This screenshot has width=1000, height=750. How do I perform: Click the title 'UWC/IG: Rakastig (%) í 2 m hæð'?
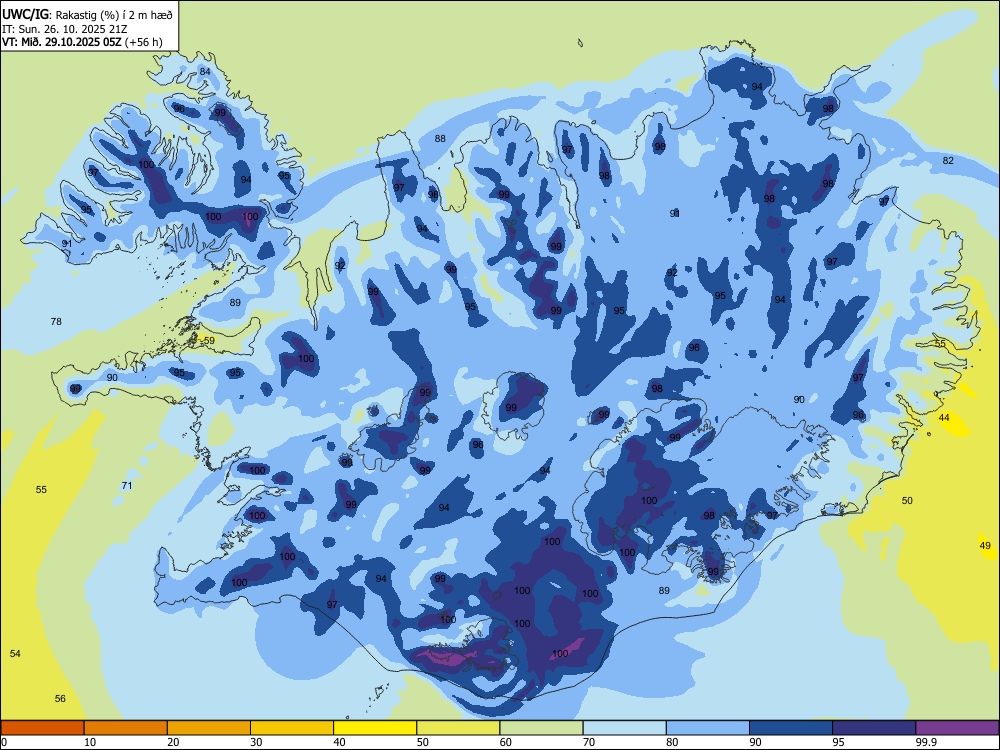tap(87, 14)
